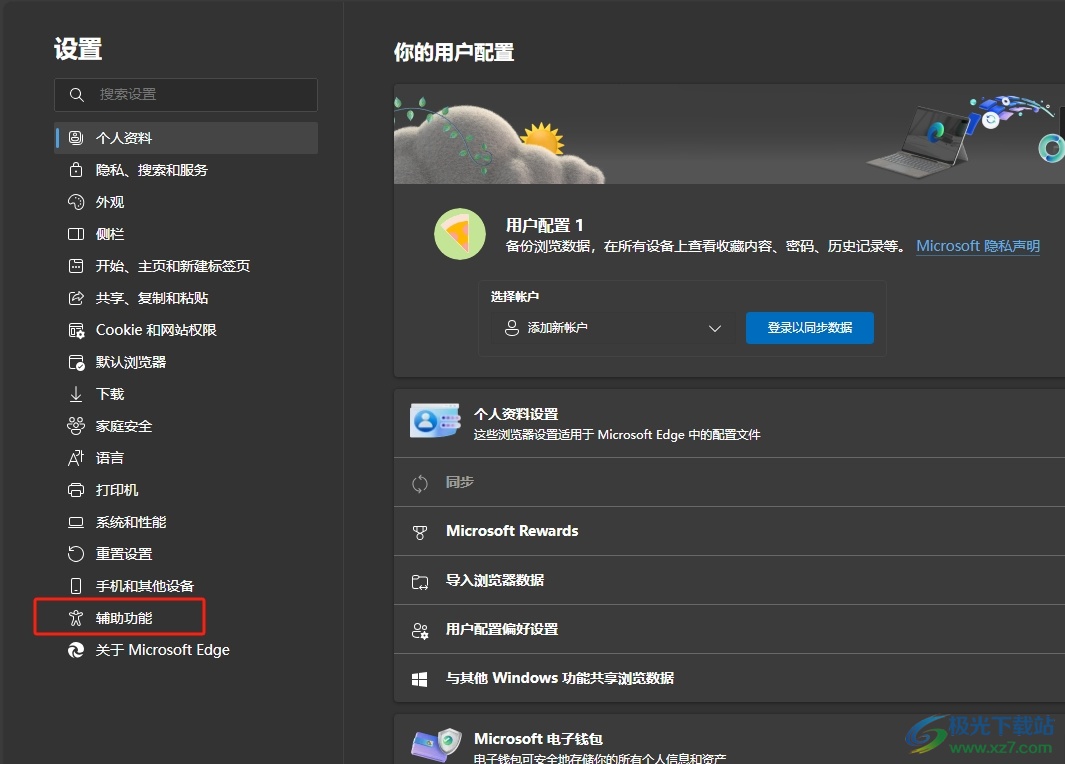The image size is (1065, 764).
Task: Click the Microsoft 电子钱包 wallet icon
Action: click(436, 744)
